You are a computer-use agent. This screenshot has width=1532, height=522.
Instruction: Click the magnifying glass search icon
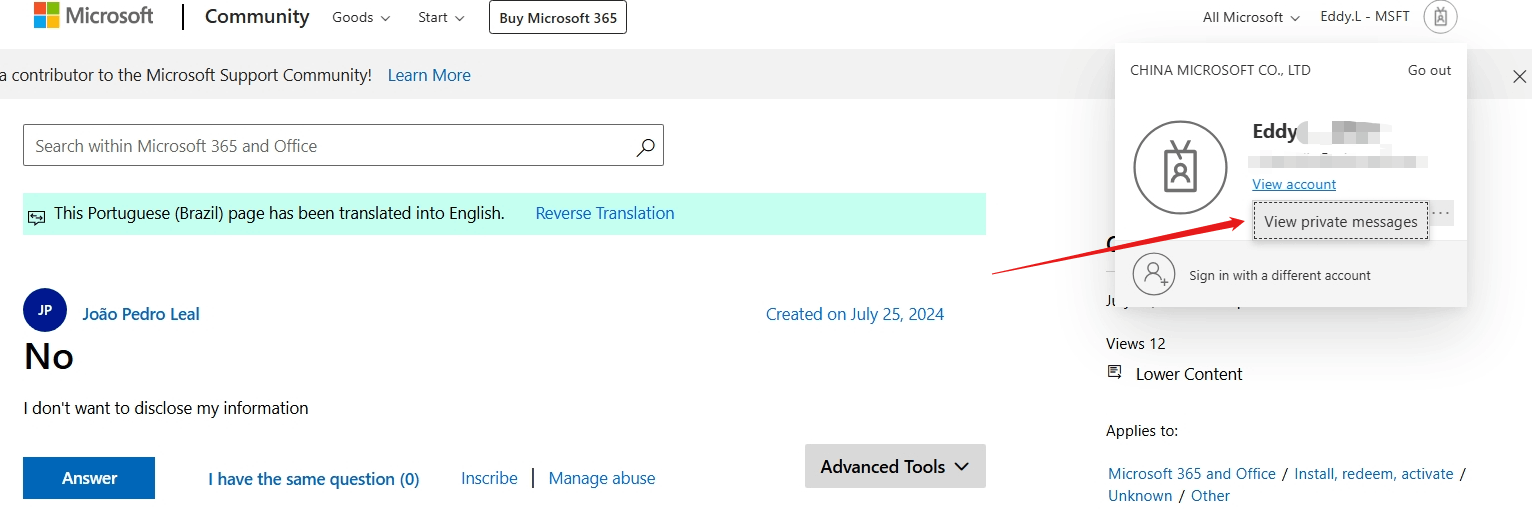coord(646,147)
